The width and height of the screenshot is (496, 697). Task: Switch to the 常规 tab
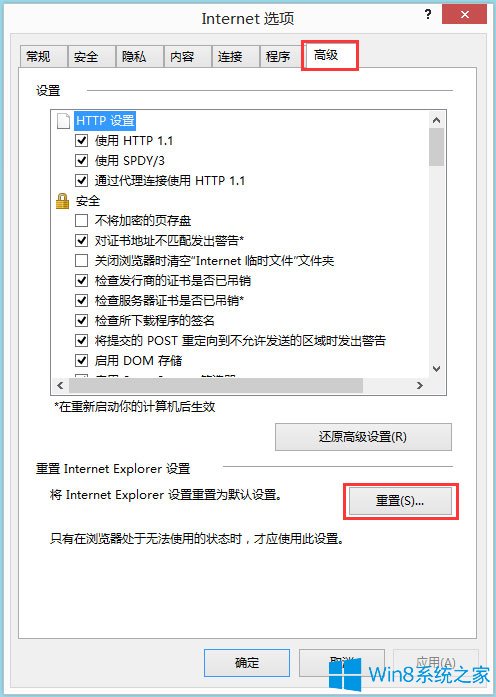coord(43,56)
